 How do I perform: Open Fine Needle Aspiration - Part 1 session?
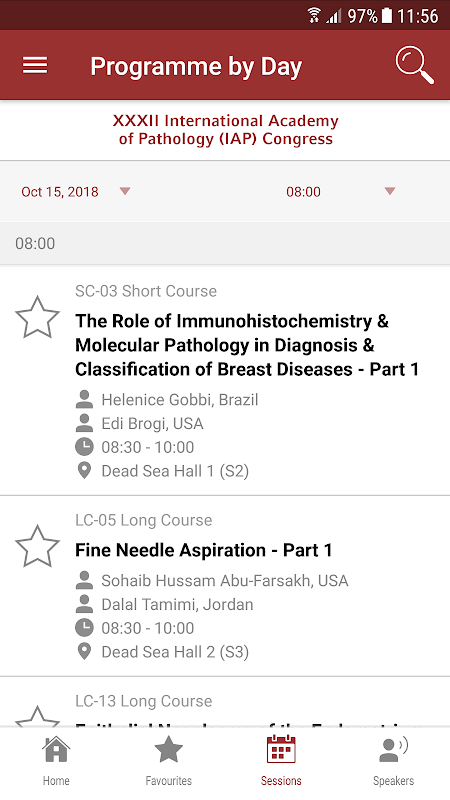[204, 550]
